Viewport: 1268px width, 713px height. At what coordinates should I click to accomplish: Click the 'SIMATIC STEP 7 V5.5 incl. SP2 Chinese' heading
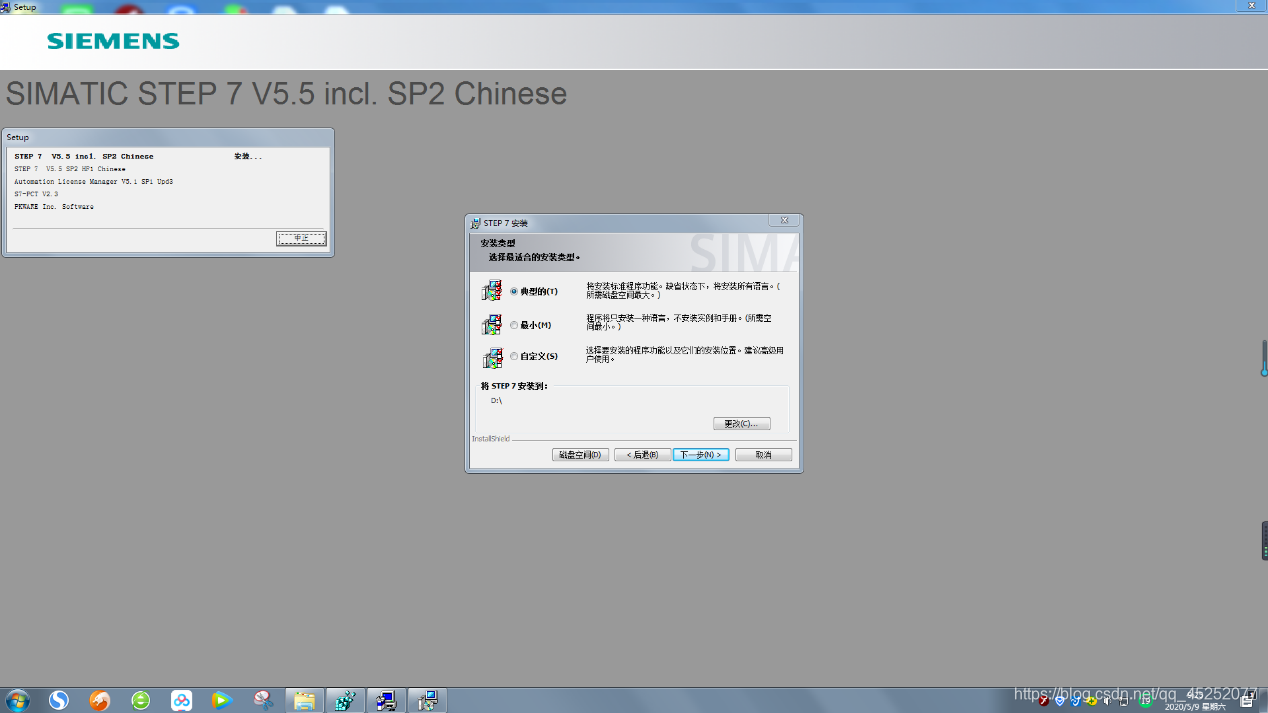pos(286,94)
